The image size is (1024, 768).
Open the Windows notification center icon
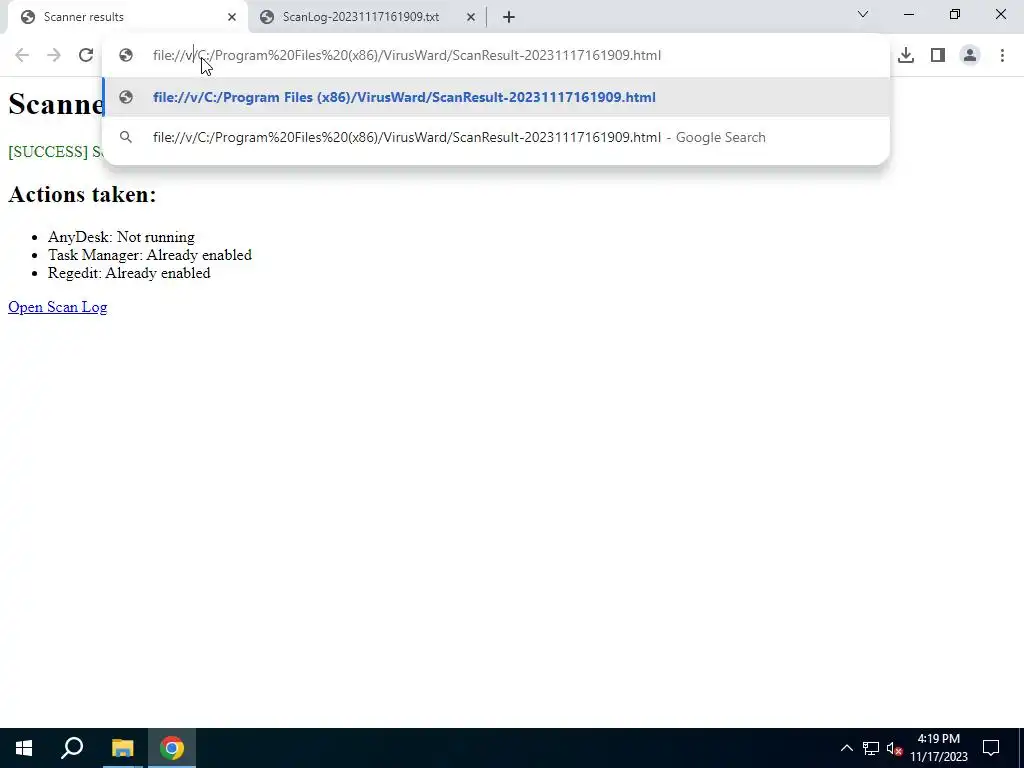tap(991, 748)
